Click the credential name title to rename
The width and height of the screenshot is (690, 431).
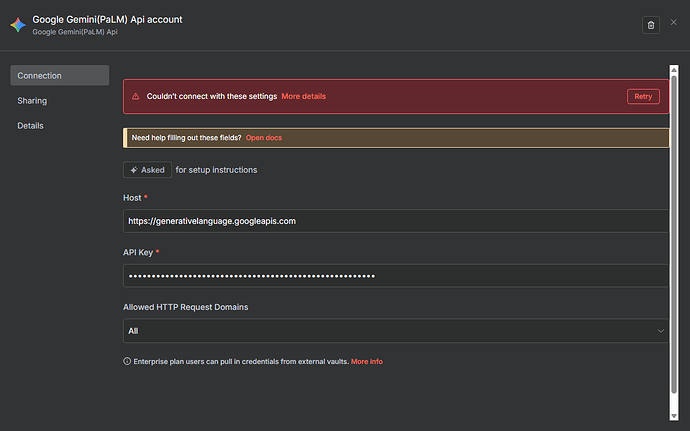(107, 19)
